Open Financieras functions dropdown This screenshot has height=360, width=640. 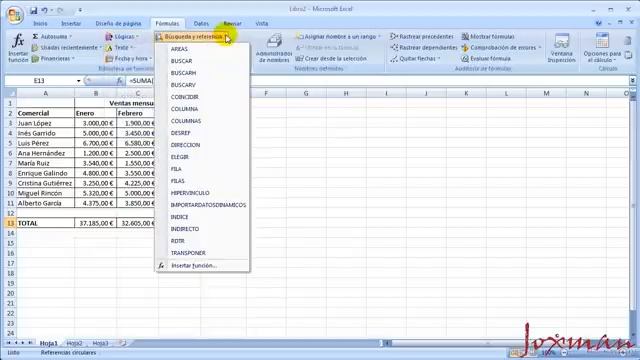pos(53,59)
